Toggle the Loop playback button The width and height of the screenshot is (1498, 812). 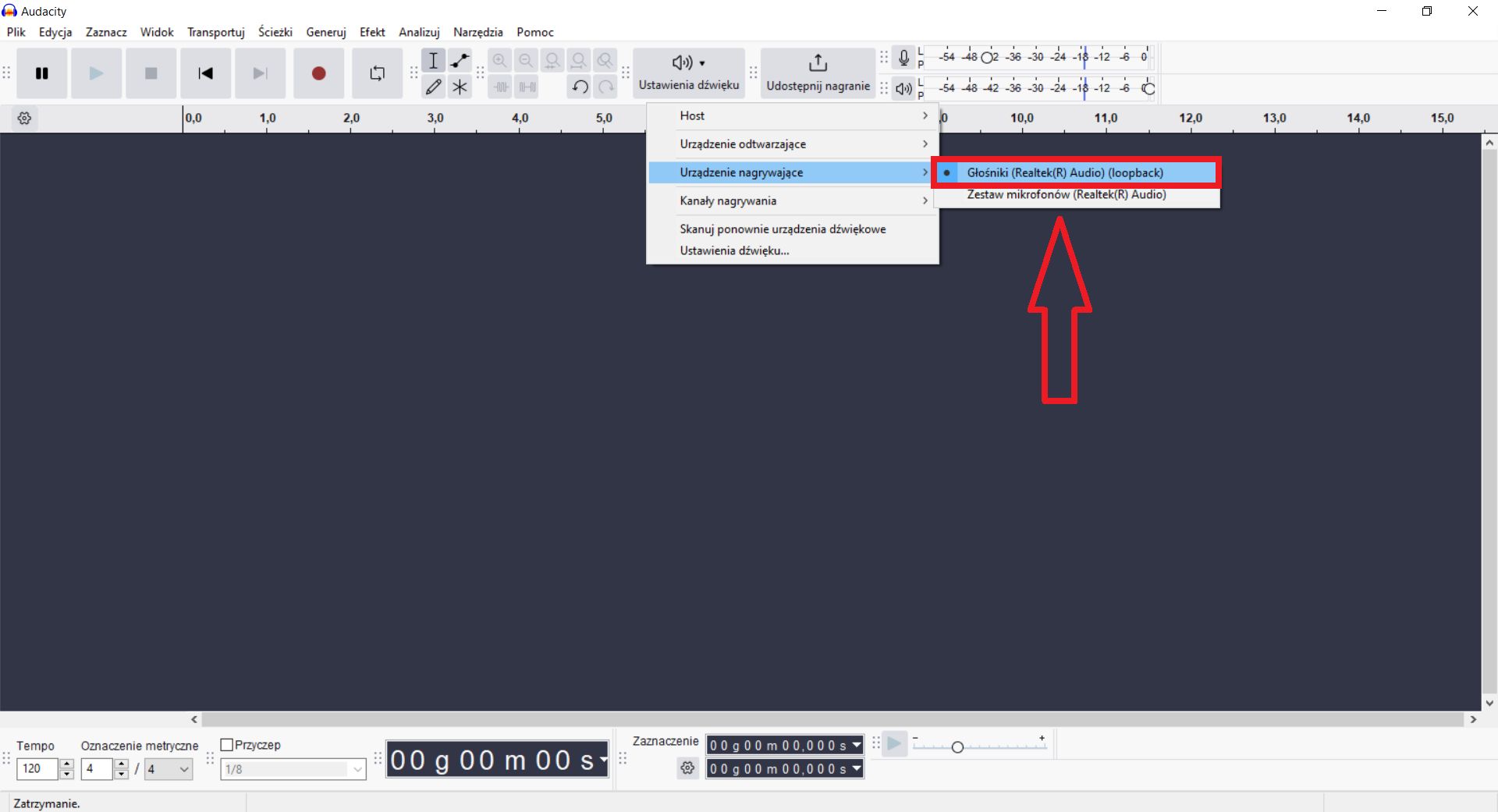378,73
